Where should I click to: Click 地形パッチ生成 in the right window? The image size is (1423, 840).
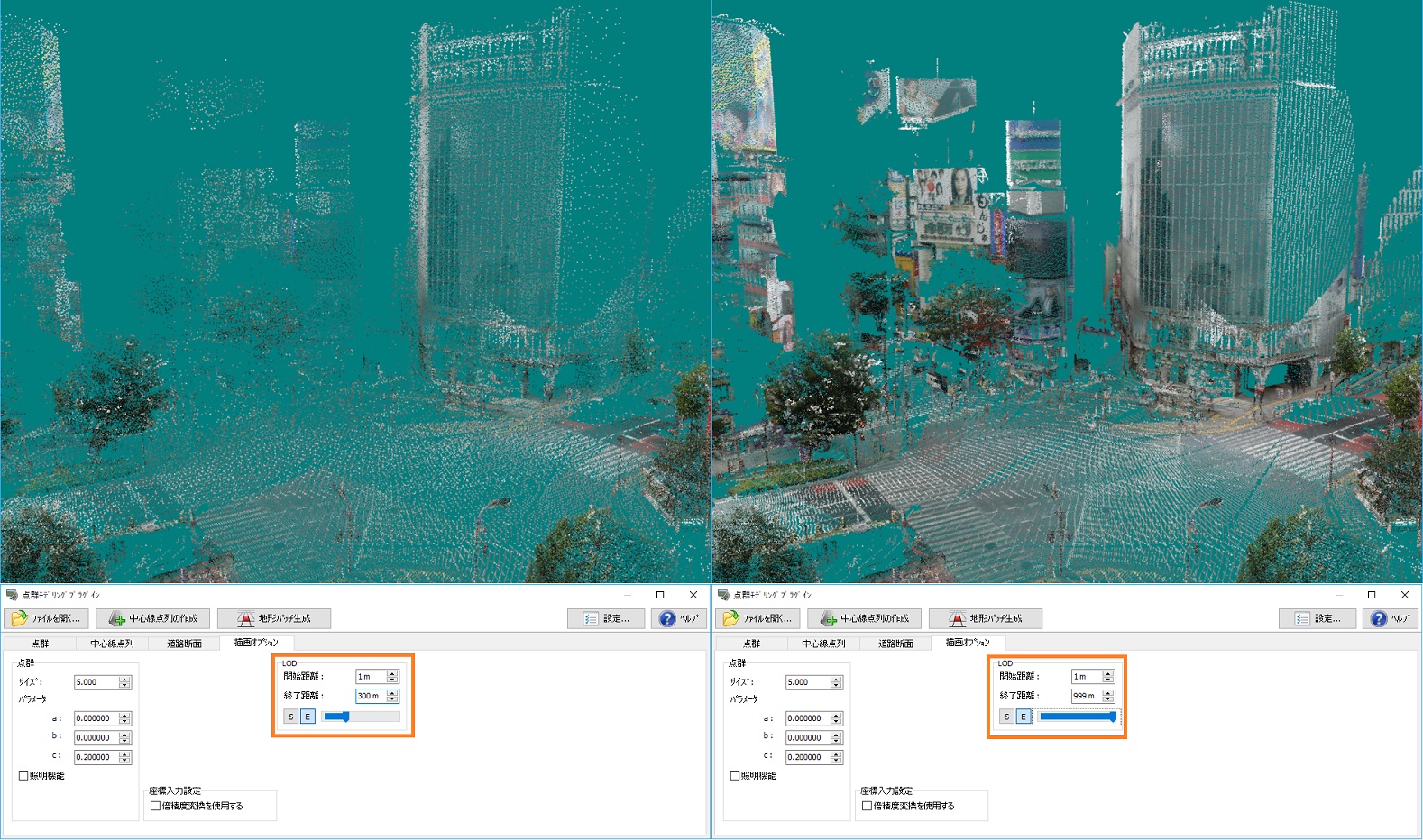pos(986,618)
